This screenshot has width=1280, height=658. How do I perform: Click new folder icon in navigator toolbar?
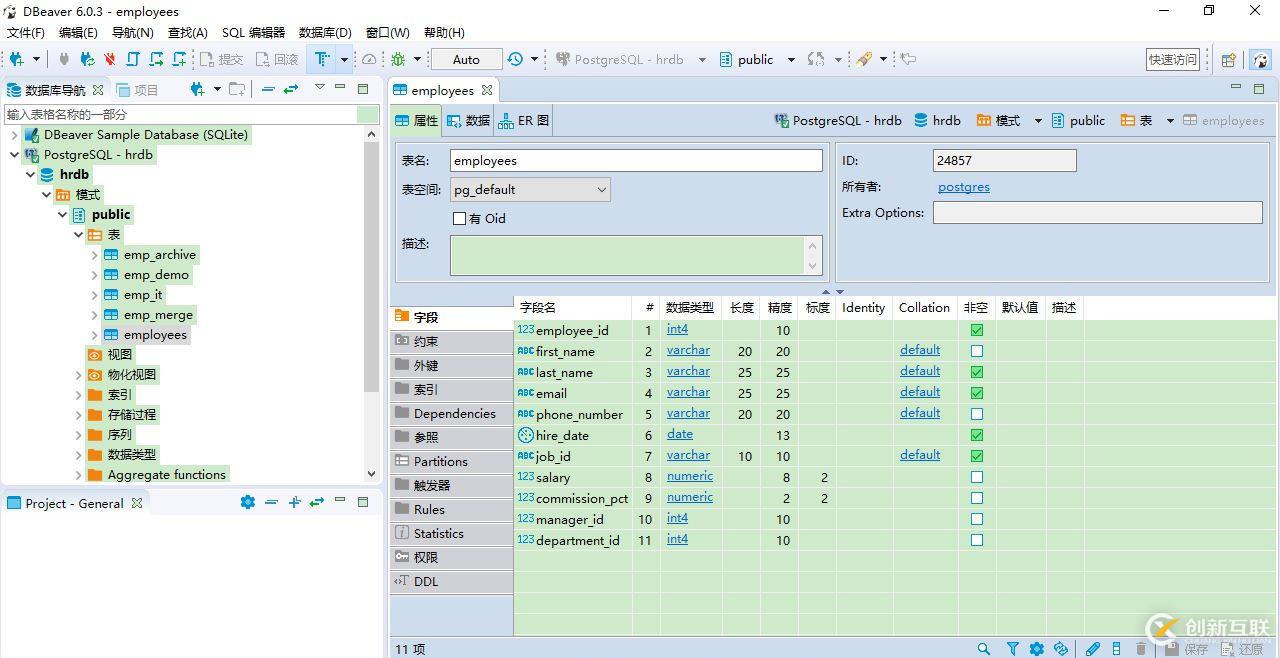(237, 89)
